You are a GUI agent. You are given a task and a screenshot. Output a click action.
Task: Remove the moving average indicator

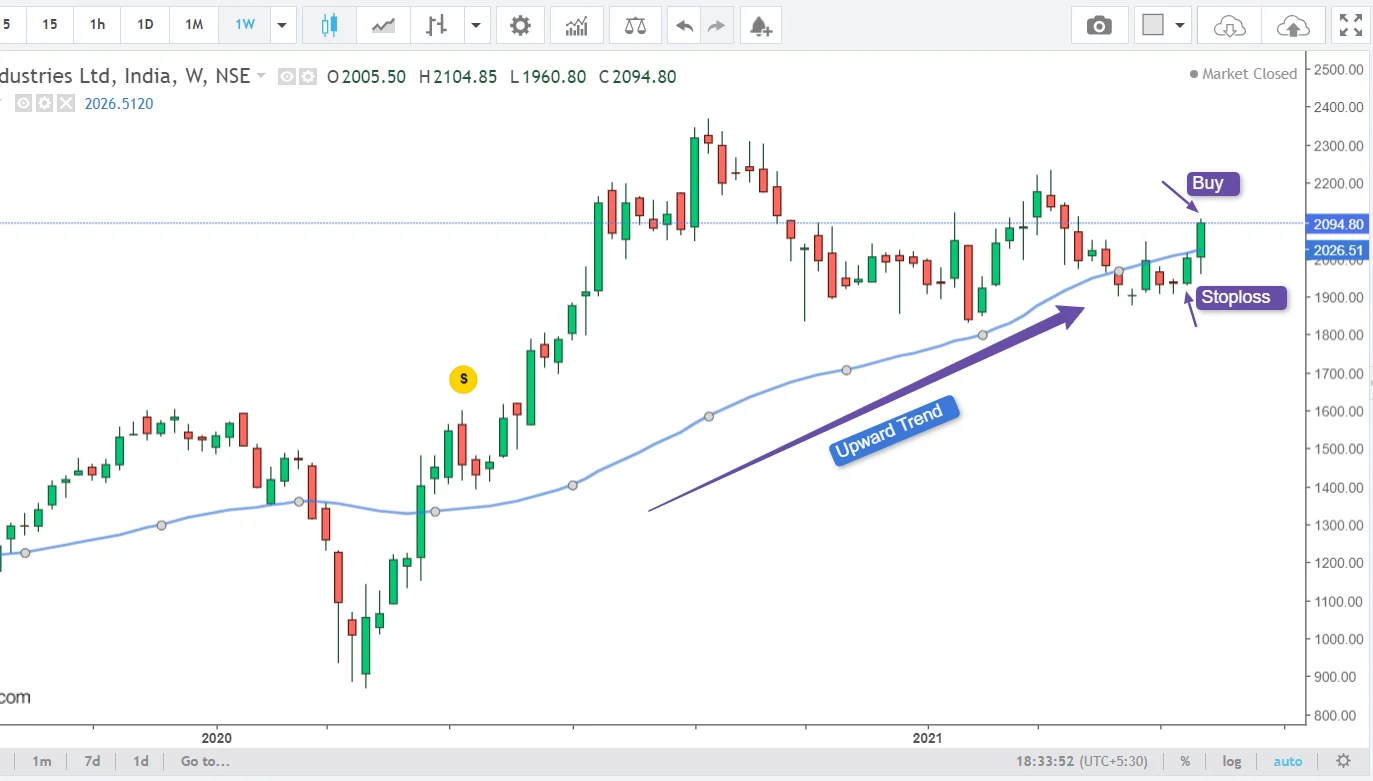[65, 103]
